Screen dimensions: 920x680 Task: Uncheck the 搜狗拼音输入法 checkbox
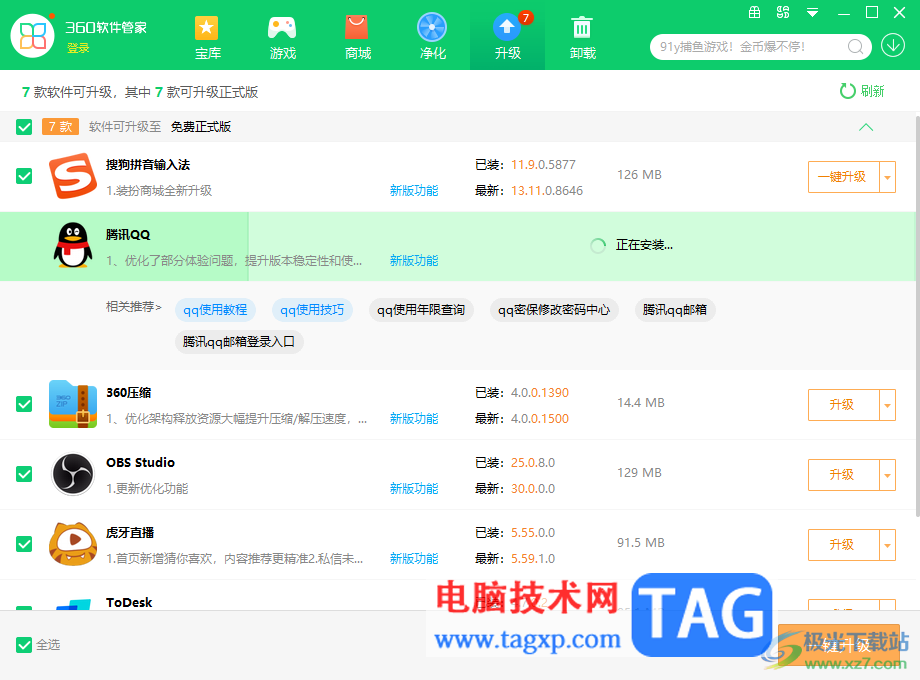point(24,176)
